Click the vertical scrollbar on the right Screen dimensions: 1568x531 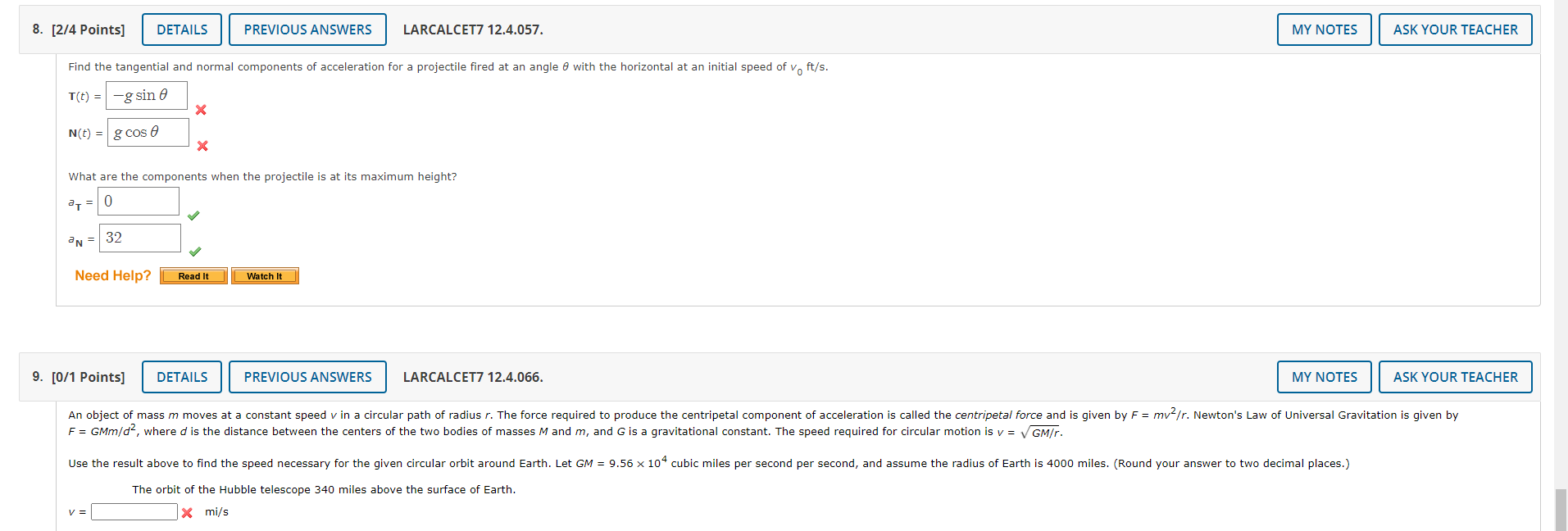1561,508
